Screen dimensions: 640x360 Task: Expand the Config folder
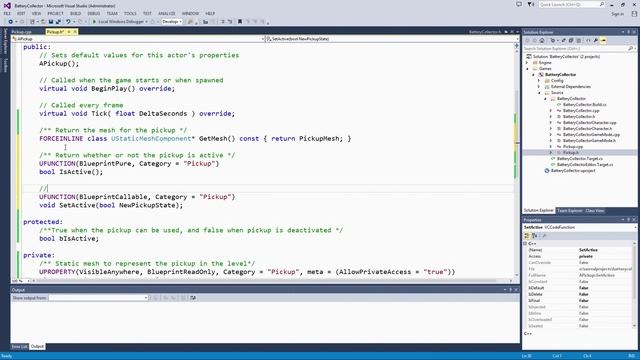tap(539, 80)
